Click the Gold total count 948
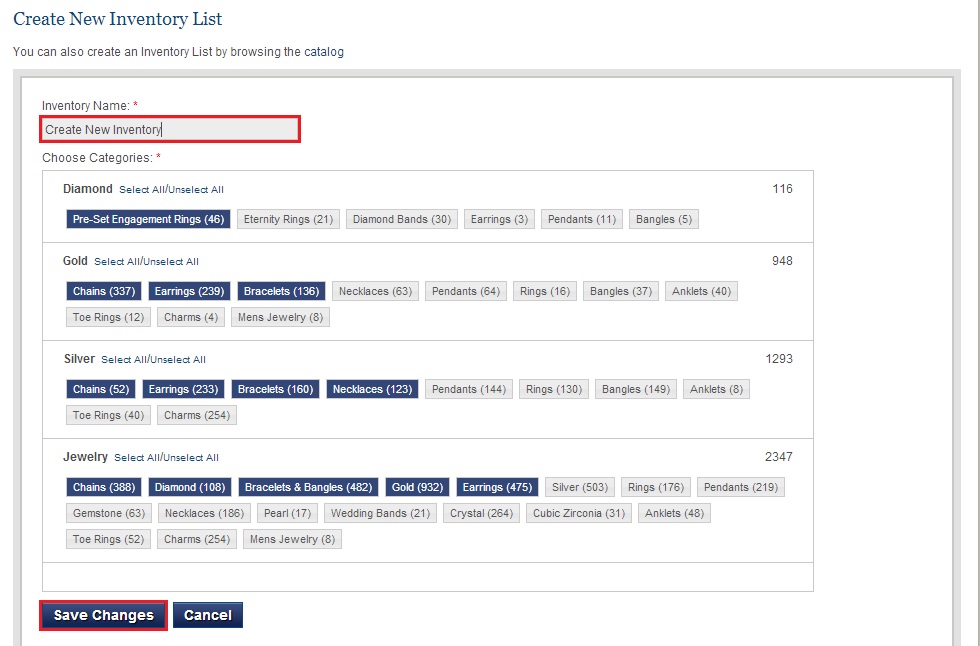 click(782, 261)
